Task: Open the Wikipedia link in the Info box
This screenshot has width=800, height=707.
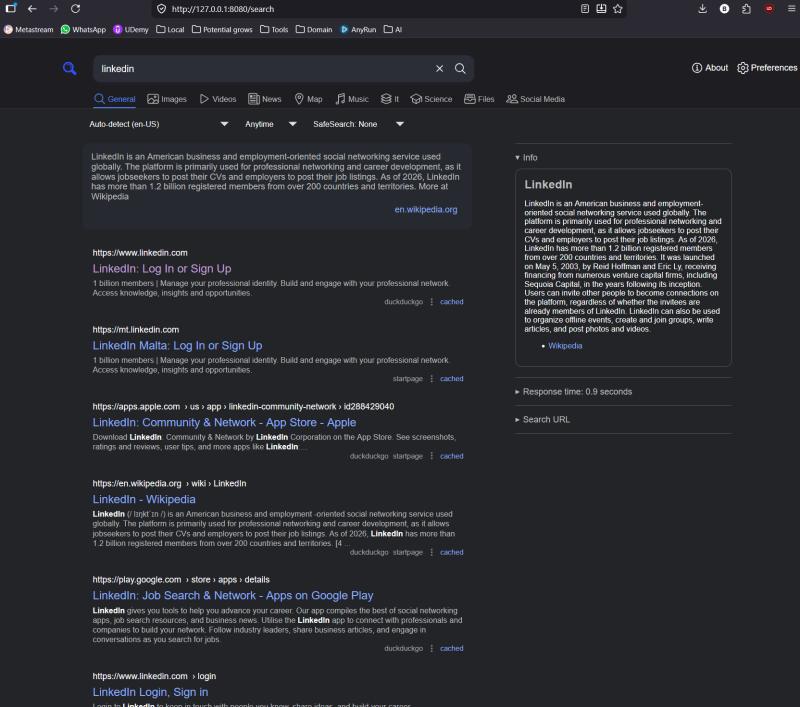Action: 565,346
